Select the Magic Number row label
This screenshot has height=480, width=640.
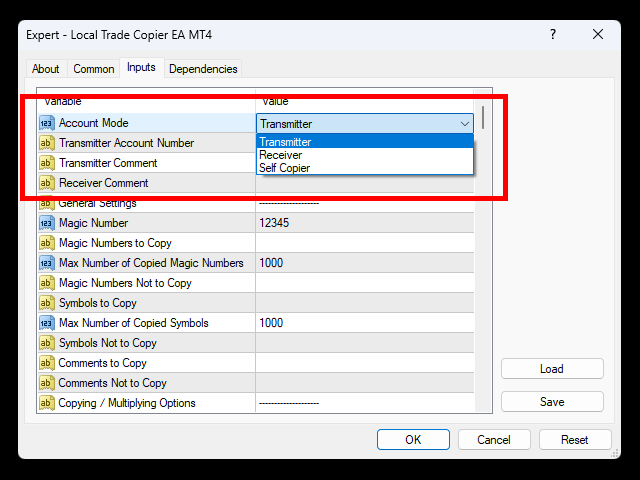click(93, 223)
